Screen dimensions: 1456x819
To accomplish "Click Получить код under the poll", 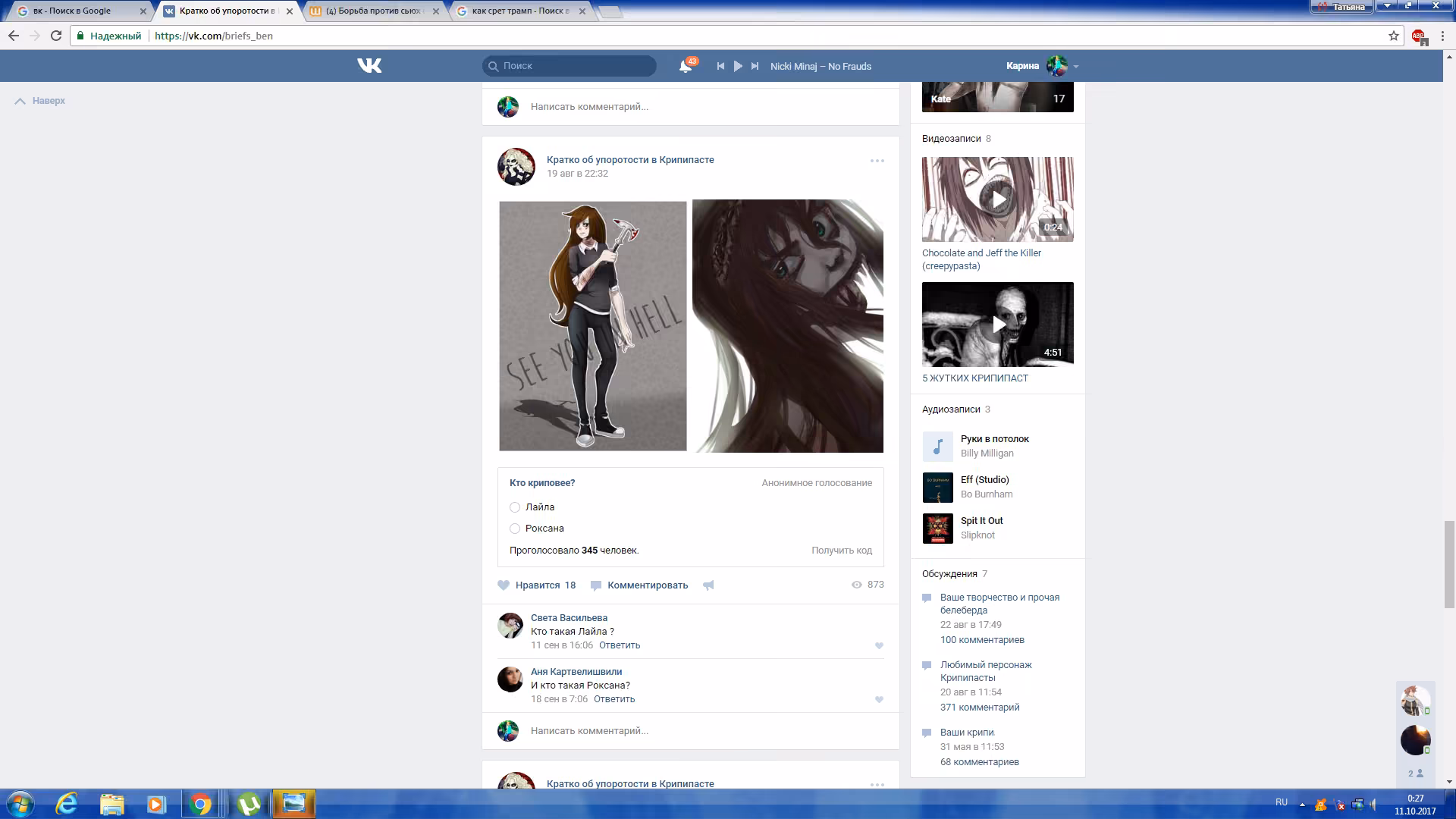I will pyautogui.click(x=842, y=551).
